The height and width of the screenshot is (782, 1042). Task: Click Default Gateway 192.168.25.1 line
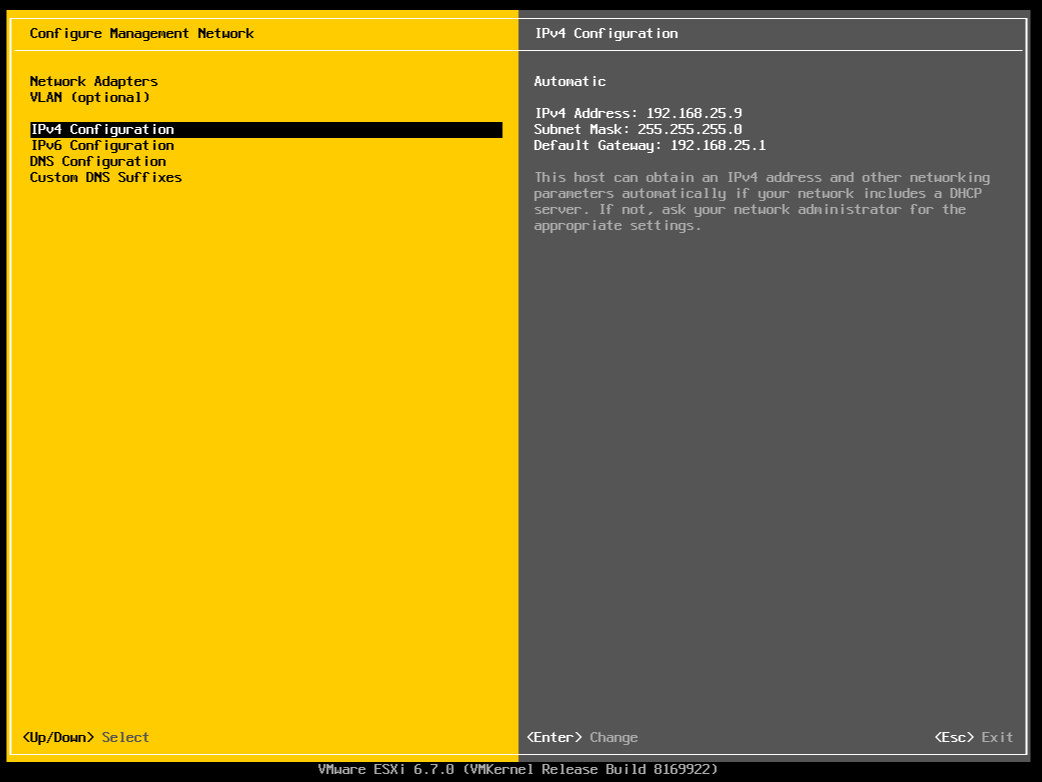pos(650,145)
